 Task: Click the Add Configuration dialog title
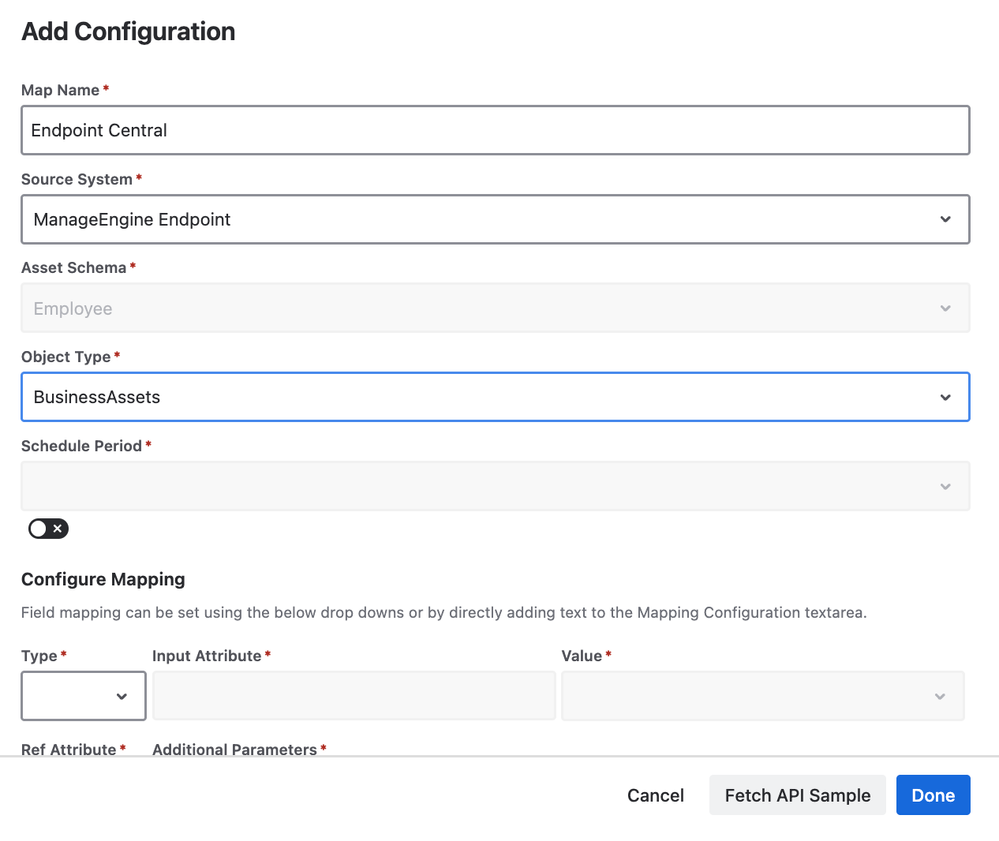tap(128, 32)
